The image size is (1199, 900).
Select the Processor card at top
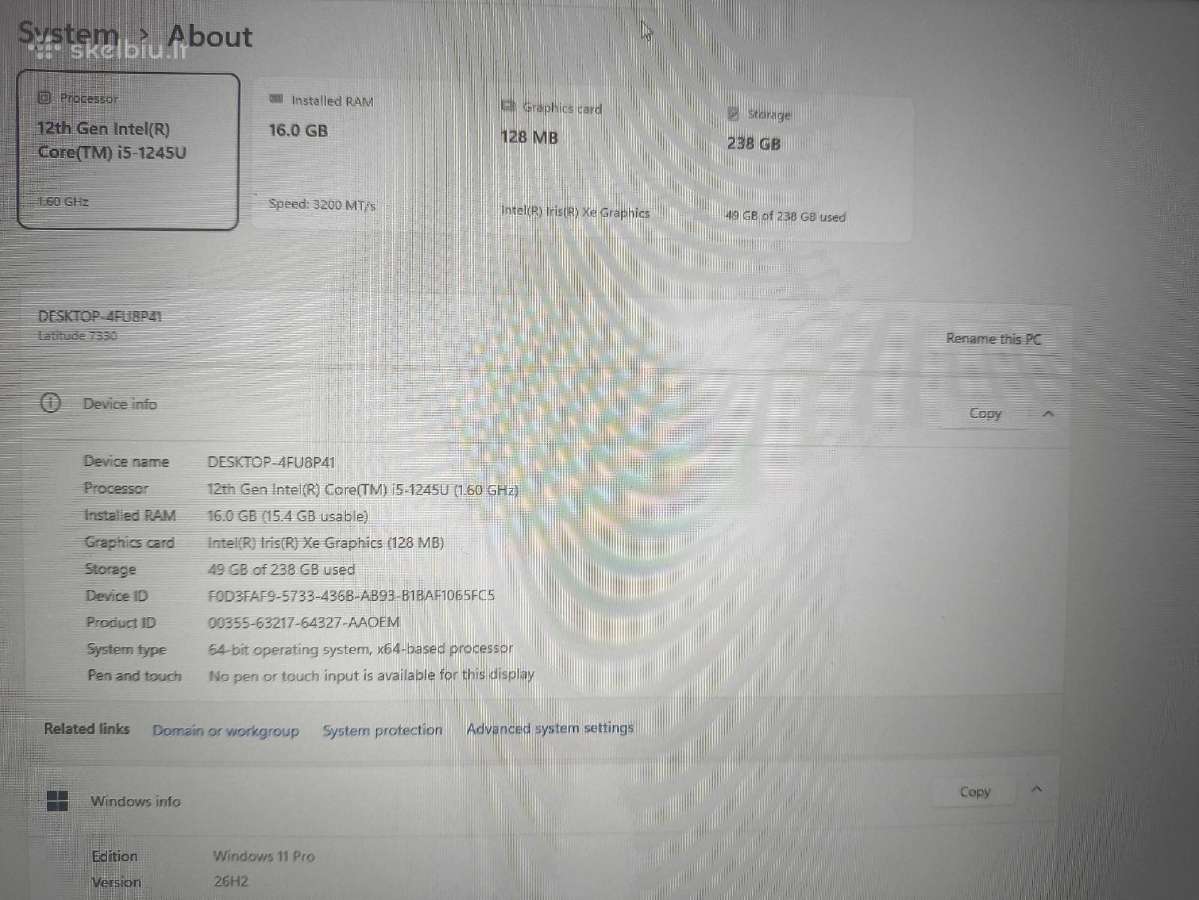click(x=128, y=151)
